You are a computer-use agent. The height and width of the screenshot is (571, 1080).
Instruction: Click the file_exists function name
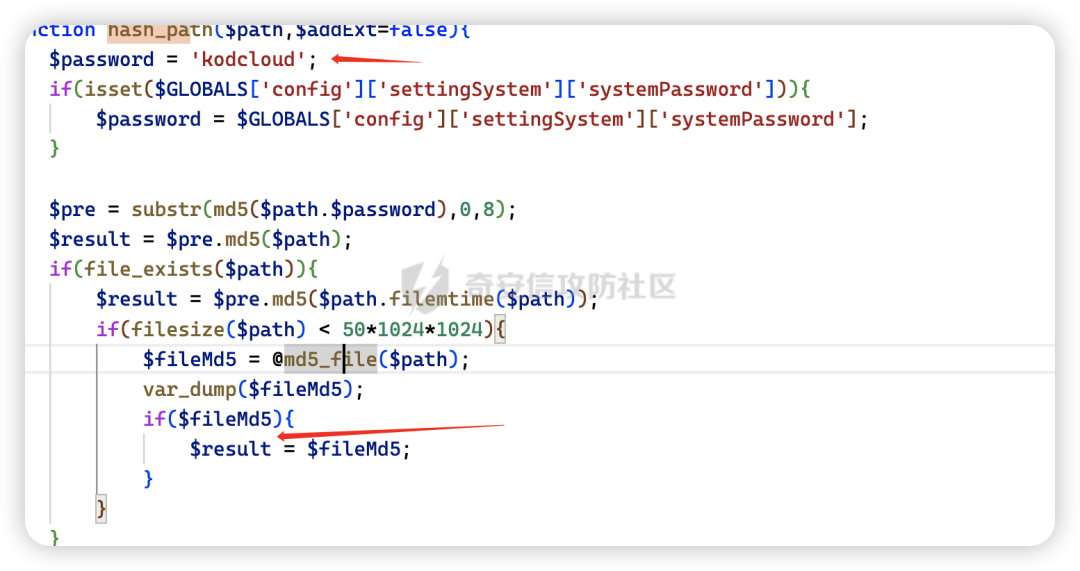tap(147, 269)
